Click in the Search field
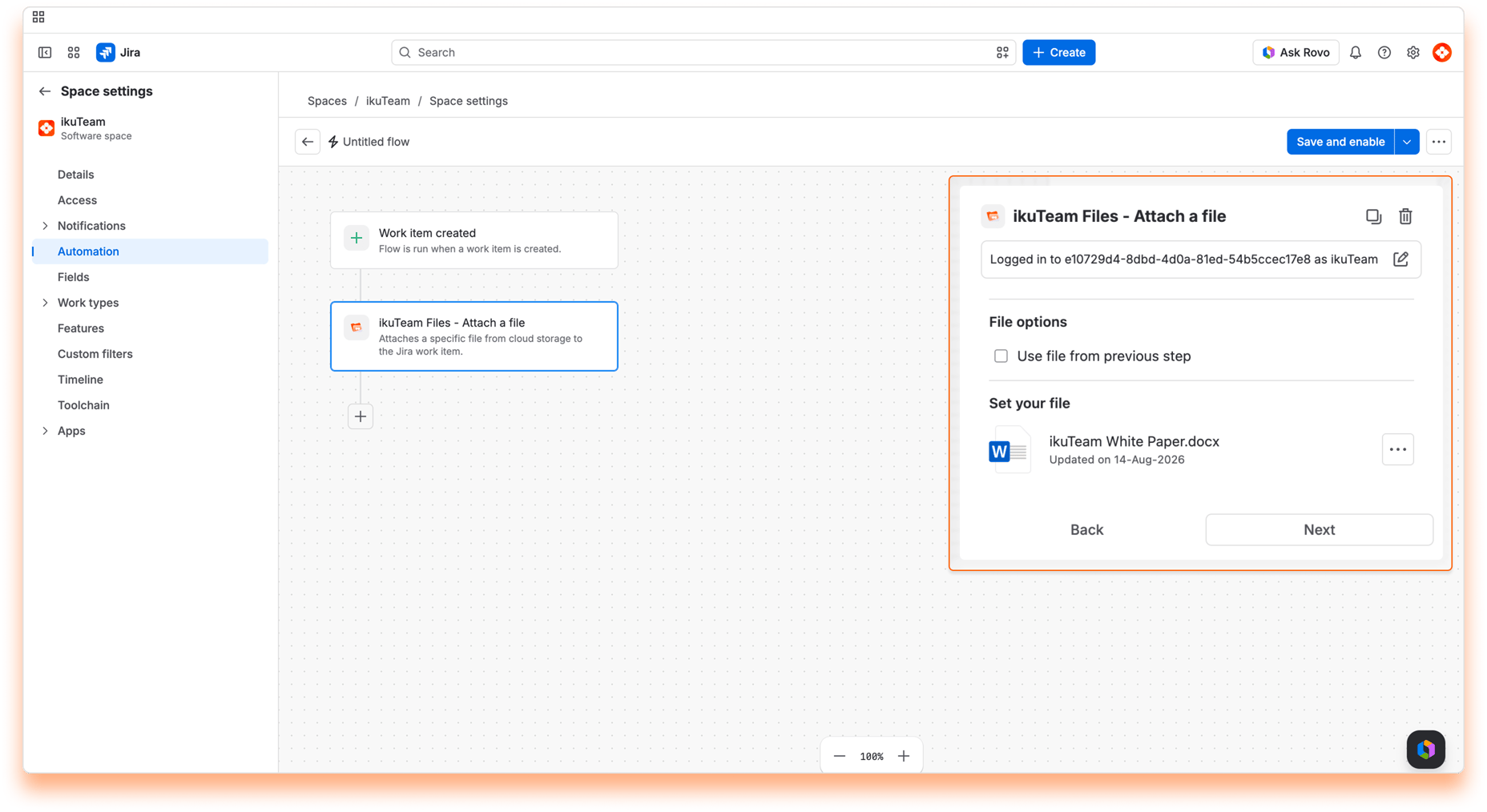This screenshot has height=812, width=1487. tap(703, 52)
